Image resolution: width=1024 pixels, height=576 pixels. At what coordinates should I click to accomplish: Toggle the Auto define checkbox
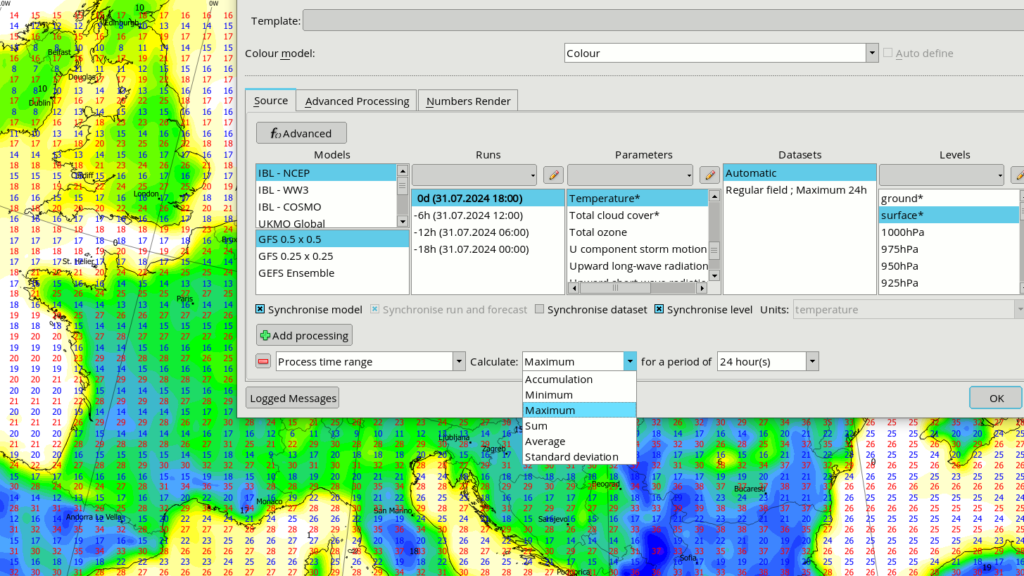tap(887, 53)
